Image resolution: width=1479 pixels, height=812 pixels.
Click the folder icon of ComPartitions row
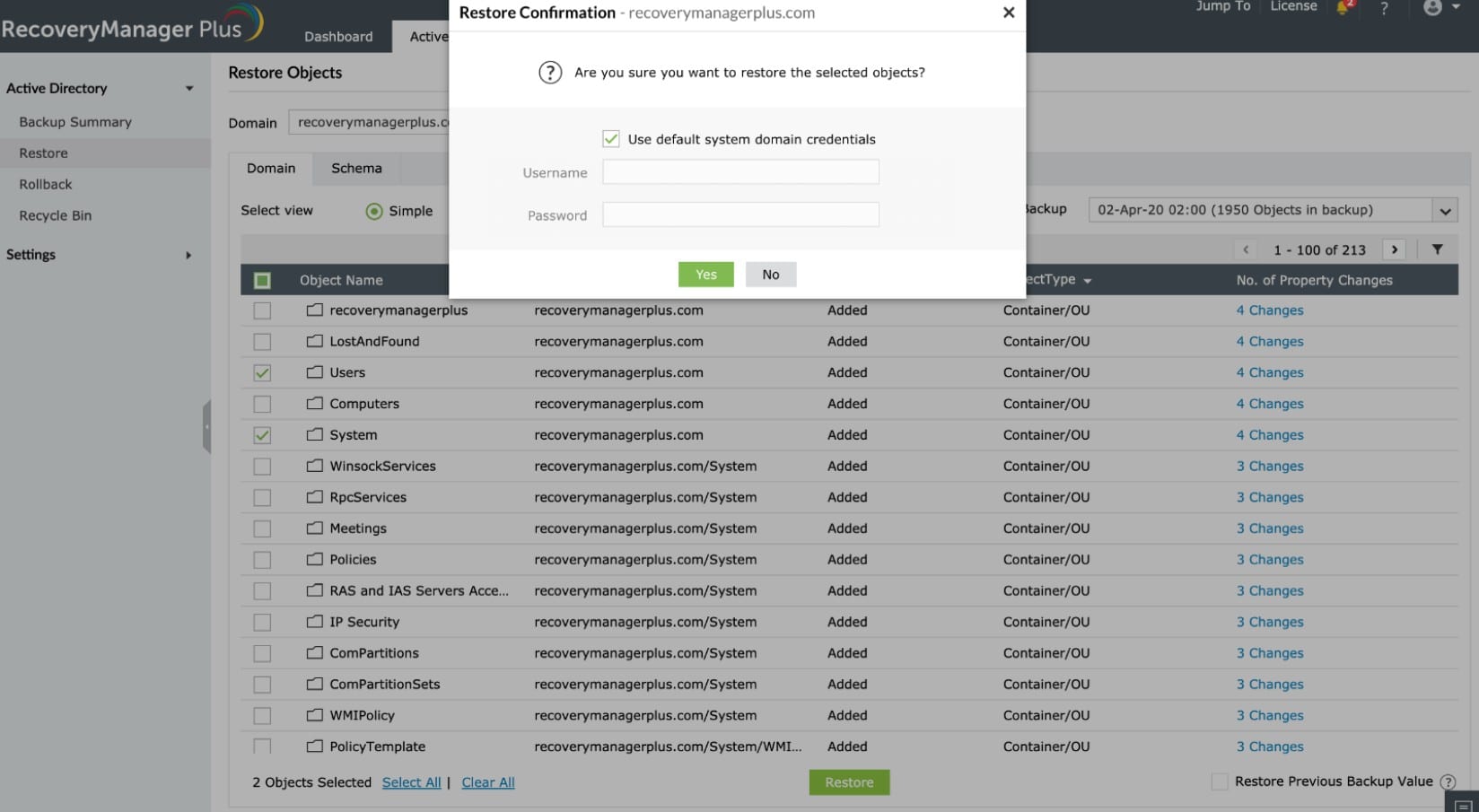314,652
